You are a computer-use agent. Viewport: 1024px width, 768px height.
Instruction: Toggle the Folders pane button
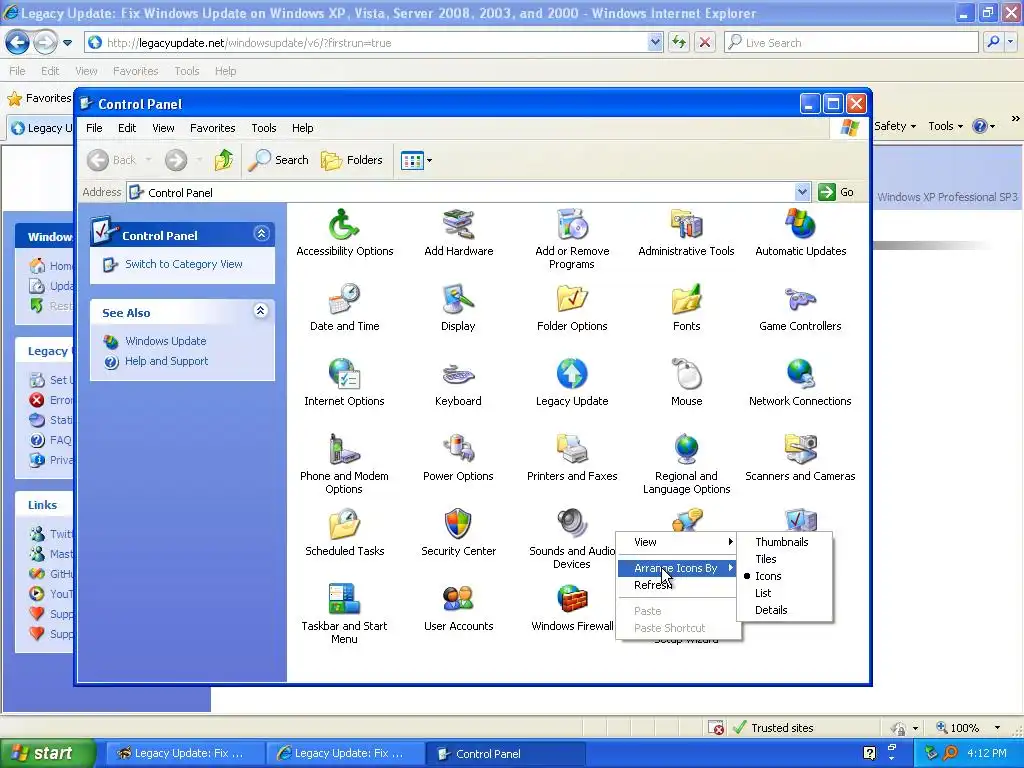tap(351, 160)
